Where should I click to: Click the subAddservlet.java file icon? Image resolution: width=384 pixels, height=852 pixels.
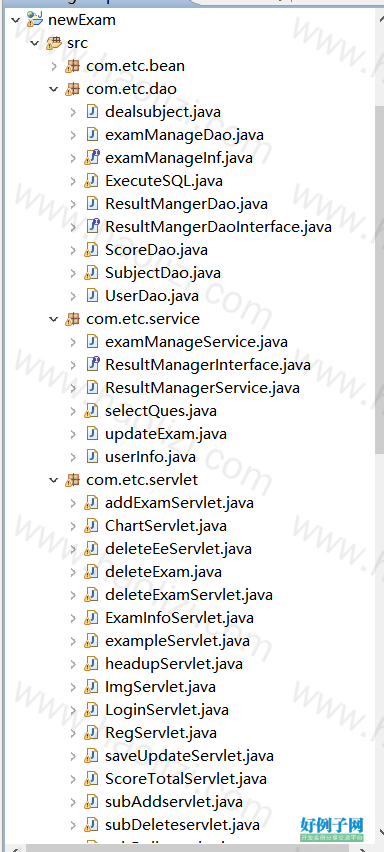click(91, 802)
